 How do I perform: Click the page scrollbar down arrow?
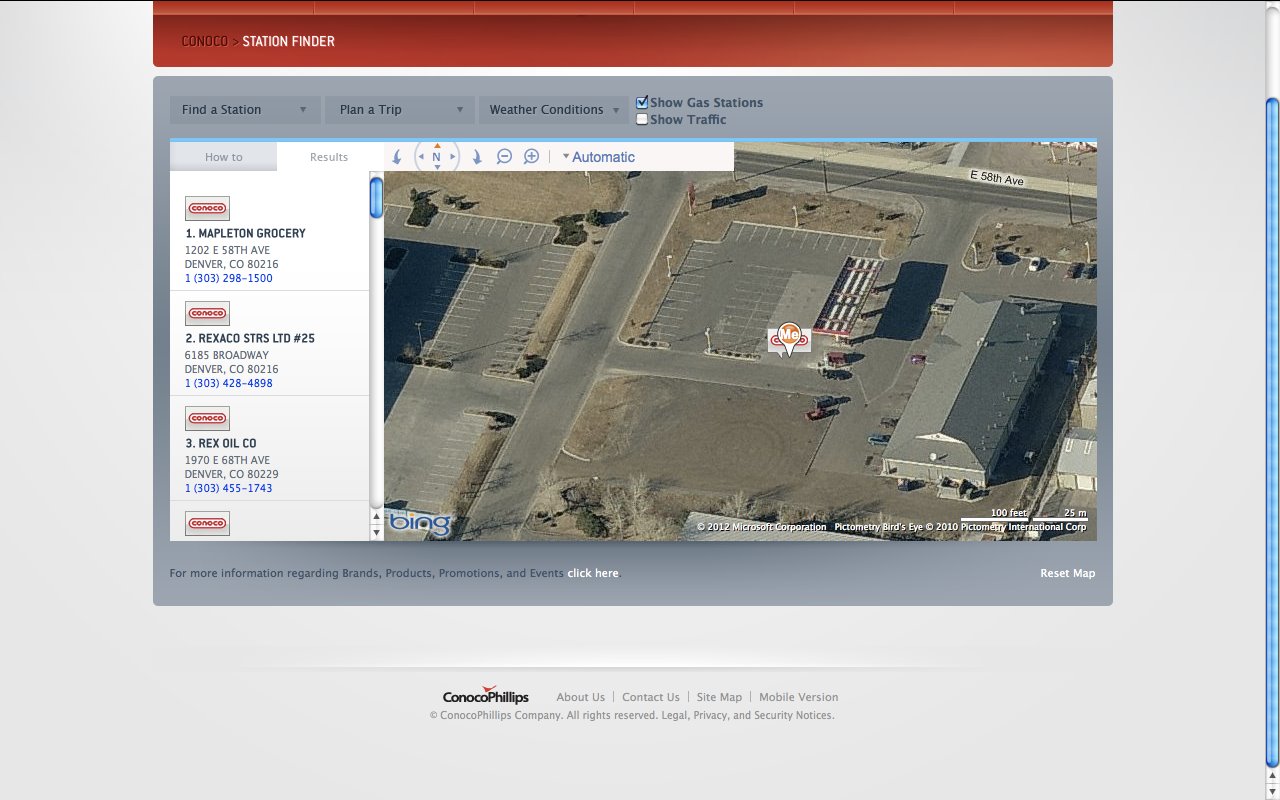click(1272, 789)
